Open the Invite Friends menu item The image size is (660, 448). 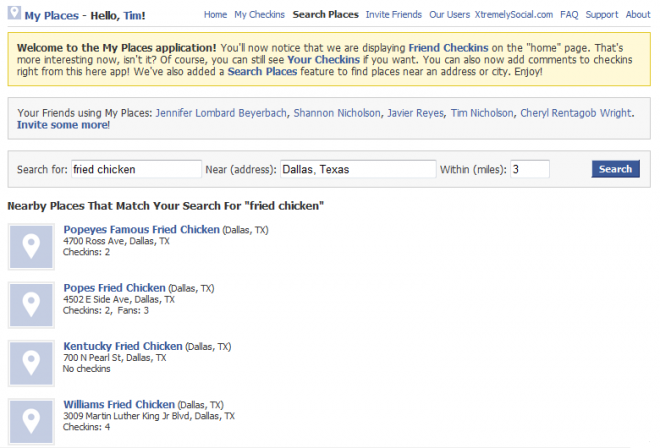394,15
